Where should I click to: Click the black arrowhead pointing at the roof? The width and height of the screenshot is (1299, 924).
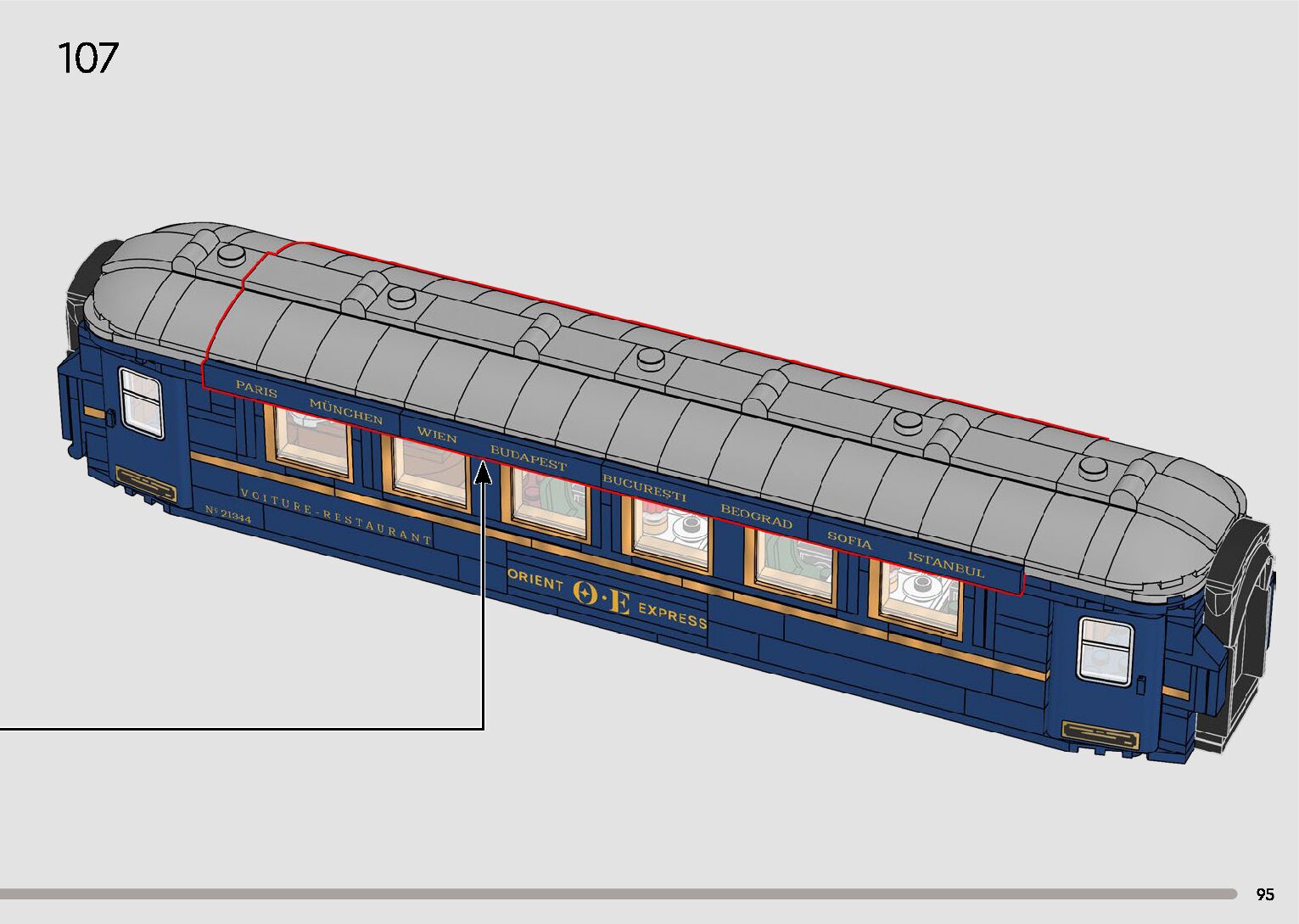[x=483, y=473]
